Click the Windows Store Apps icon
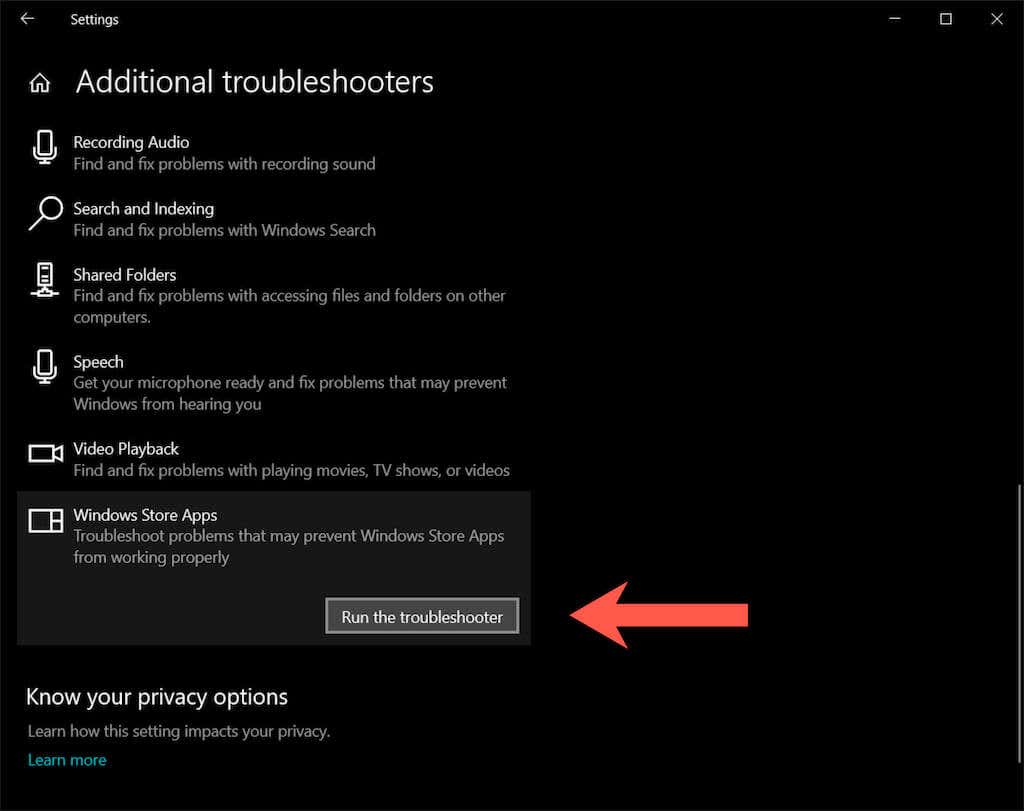 click(45, 520)
